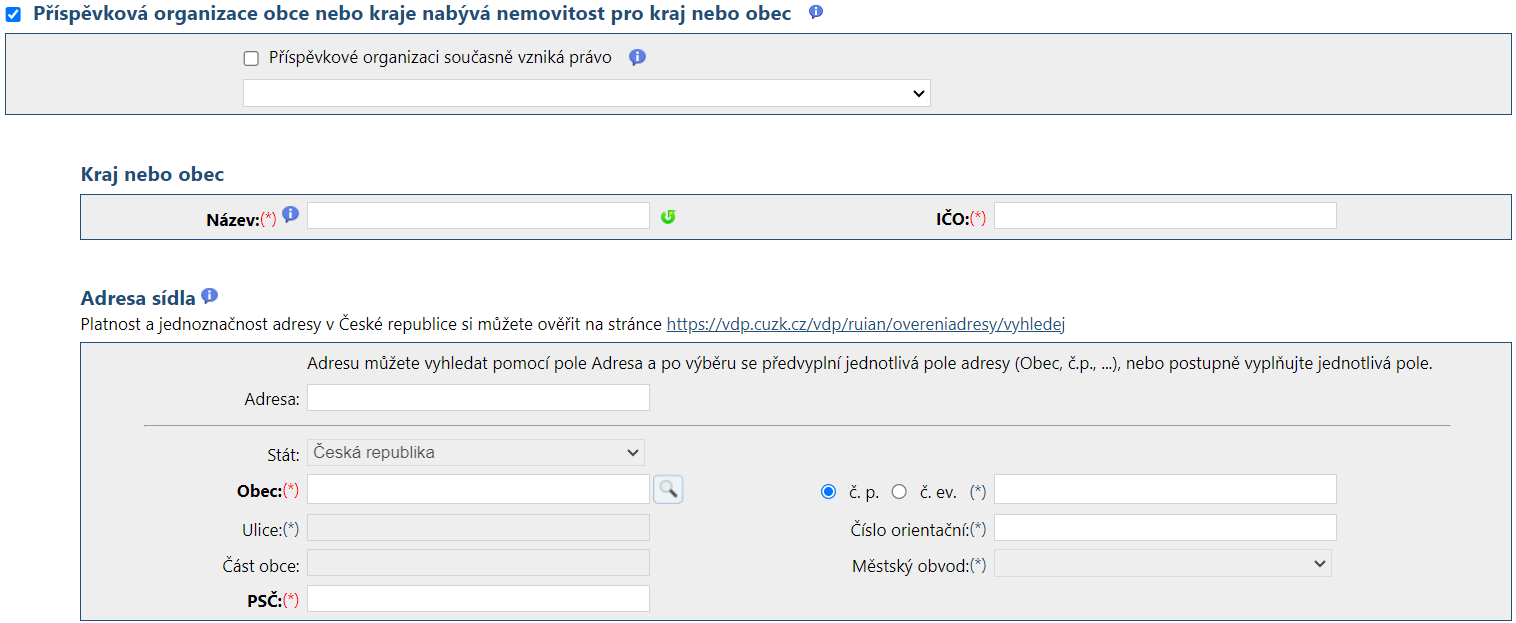The height and width of the screenshot is (623, 1516).
Task: Open the Stát country dropdown
Action: click(x=476, y=453)
